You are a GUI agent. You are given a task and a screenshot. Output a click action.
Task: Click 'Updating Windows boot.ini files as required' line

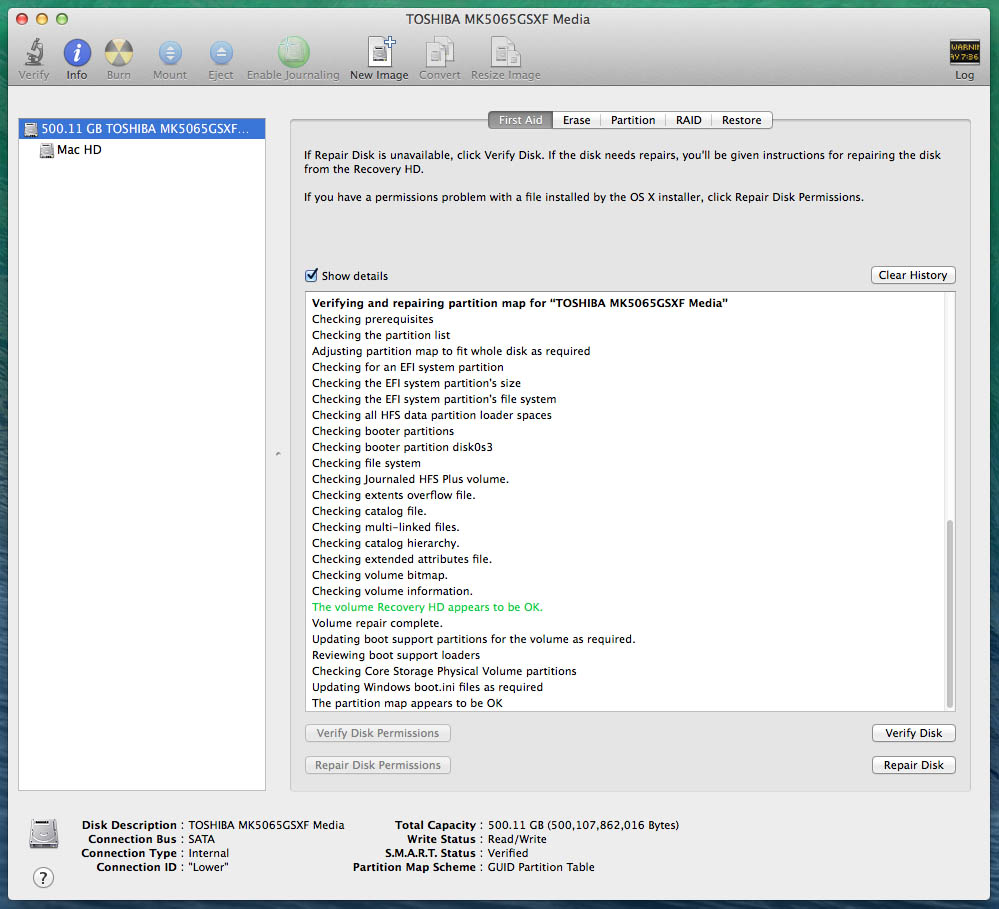[427, 687]
